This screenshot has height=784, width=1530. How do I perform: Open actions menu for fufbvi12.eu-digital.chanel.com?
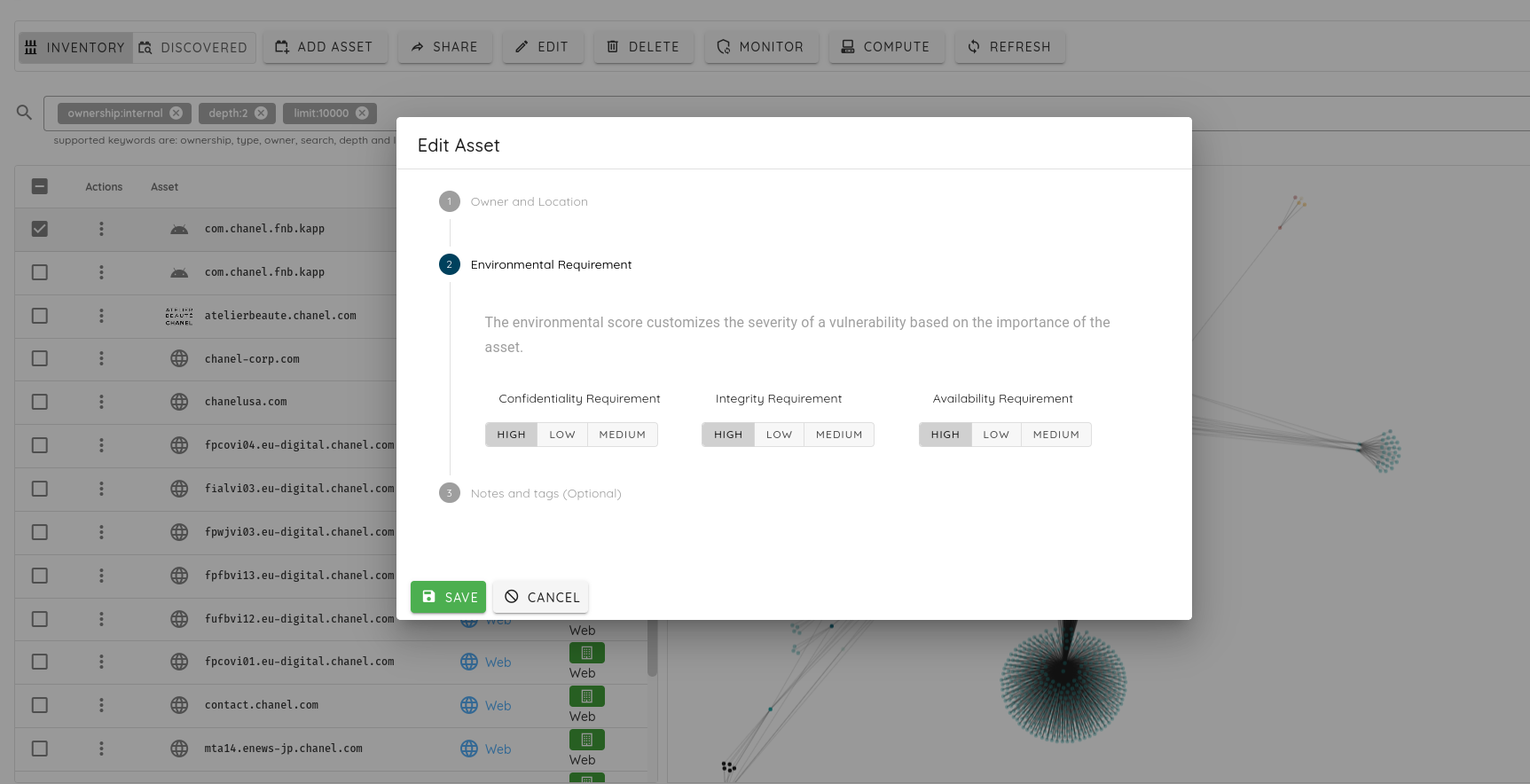coord(101,619)
